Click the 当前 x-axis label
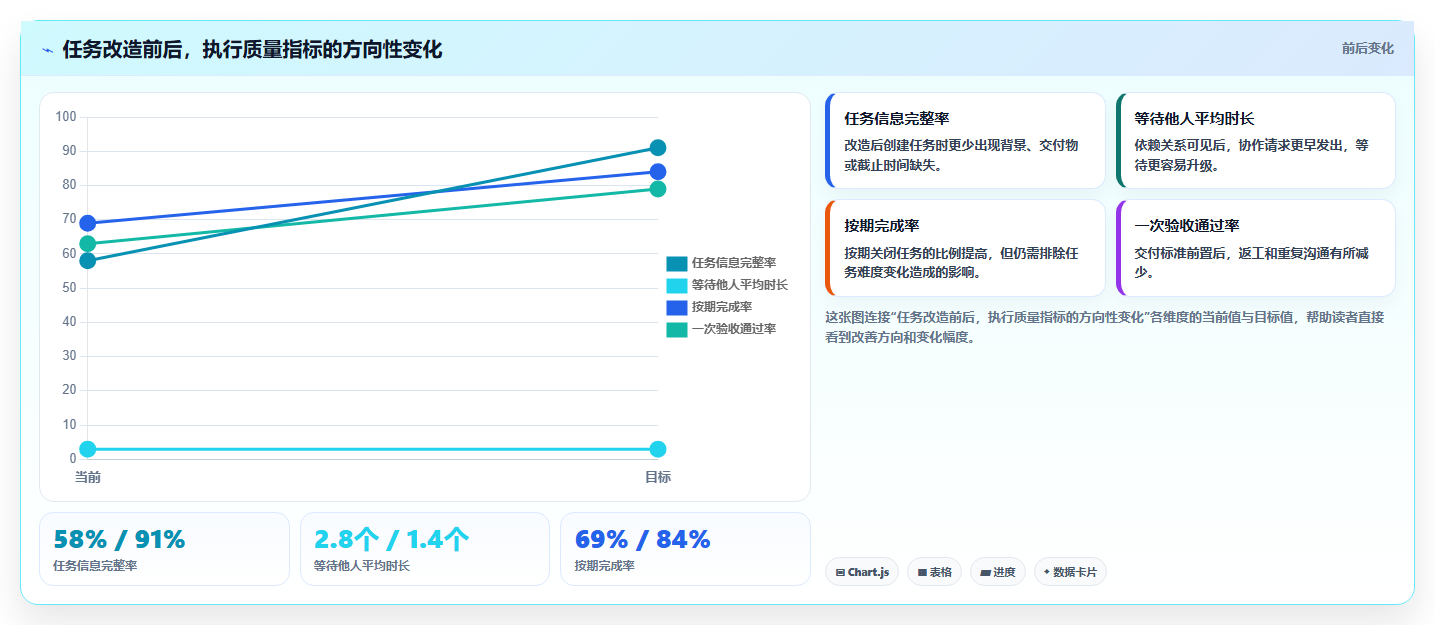Viewport: 1435px width, 625px height. [x=88, y=477]
